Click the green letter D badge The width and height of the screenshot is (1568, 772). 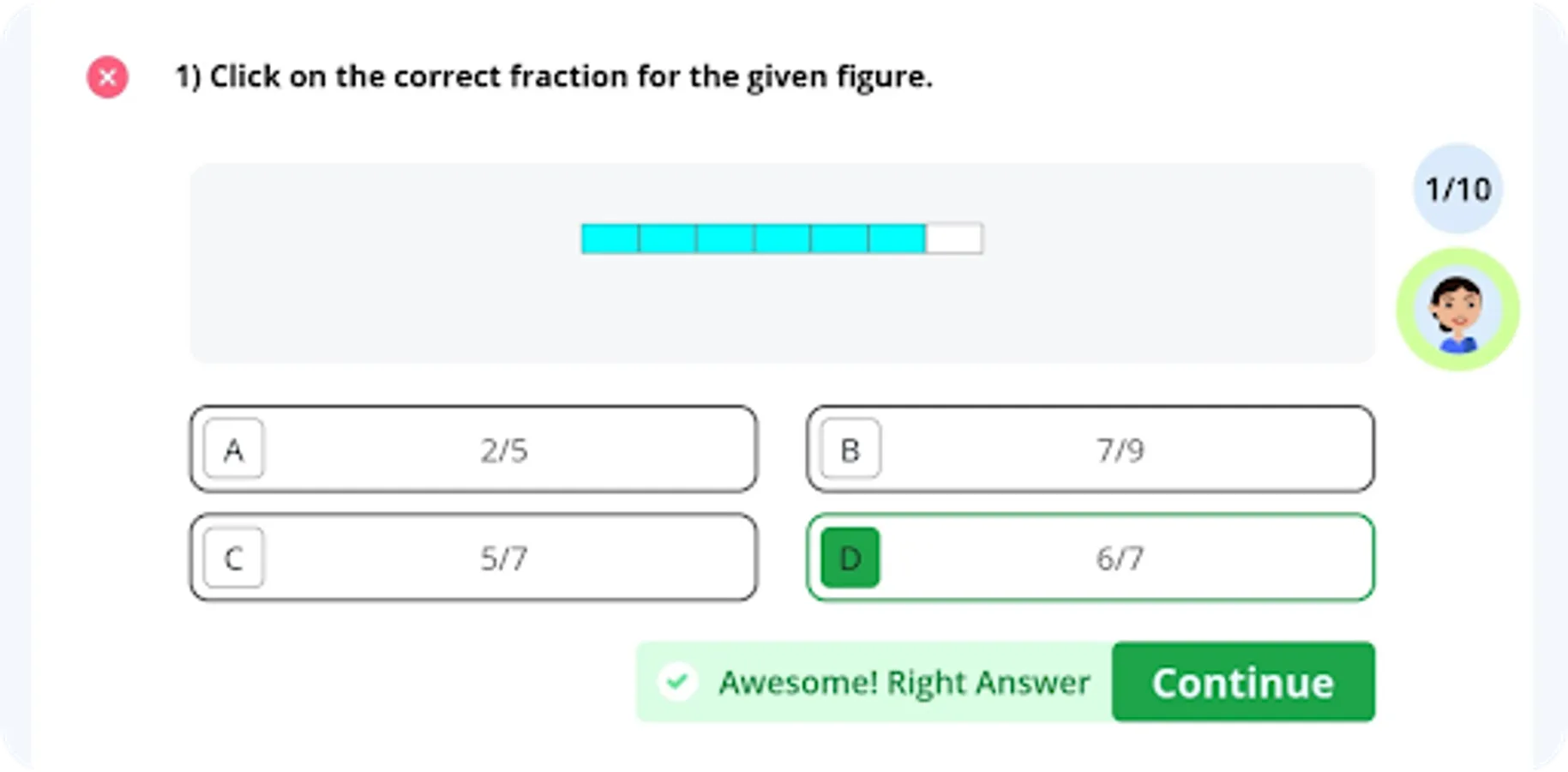(850, 558)
